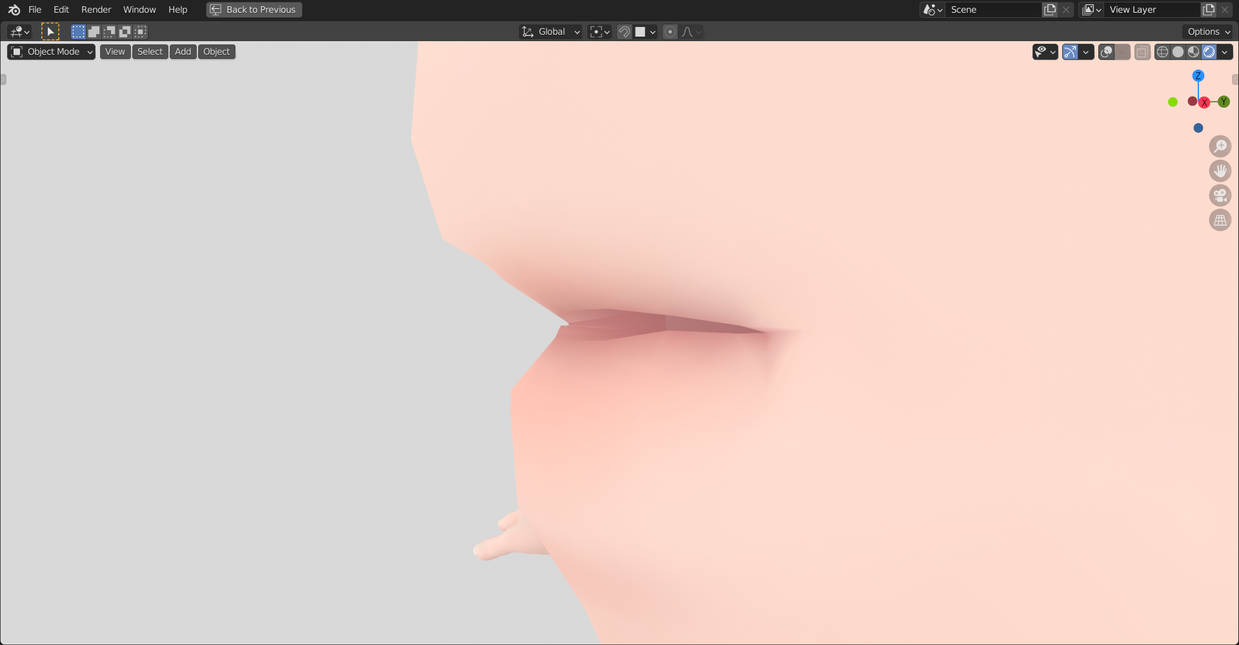
Task: Toggle proportional editing
Action: pyautogui.click(x=670, y=32)
